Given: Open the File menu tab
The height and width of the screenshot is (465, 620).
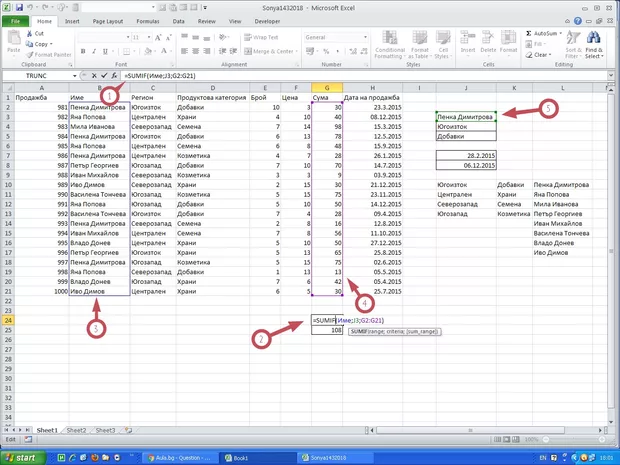Looking at the screenshot, I should (14, 20).
